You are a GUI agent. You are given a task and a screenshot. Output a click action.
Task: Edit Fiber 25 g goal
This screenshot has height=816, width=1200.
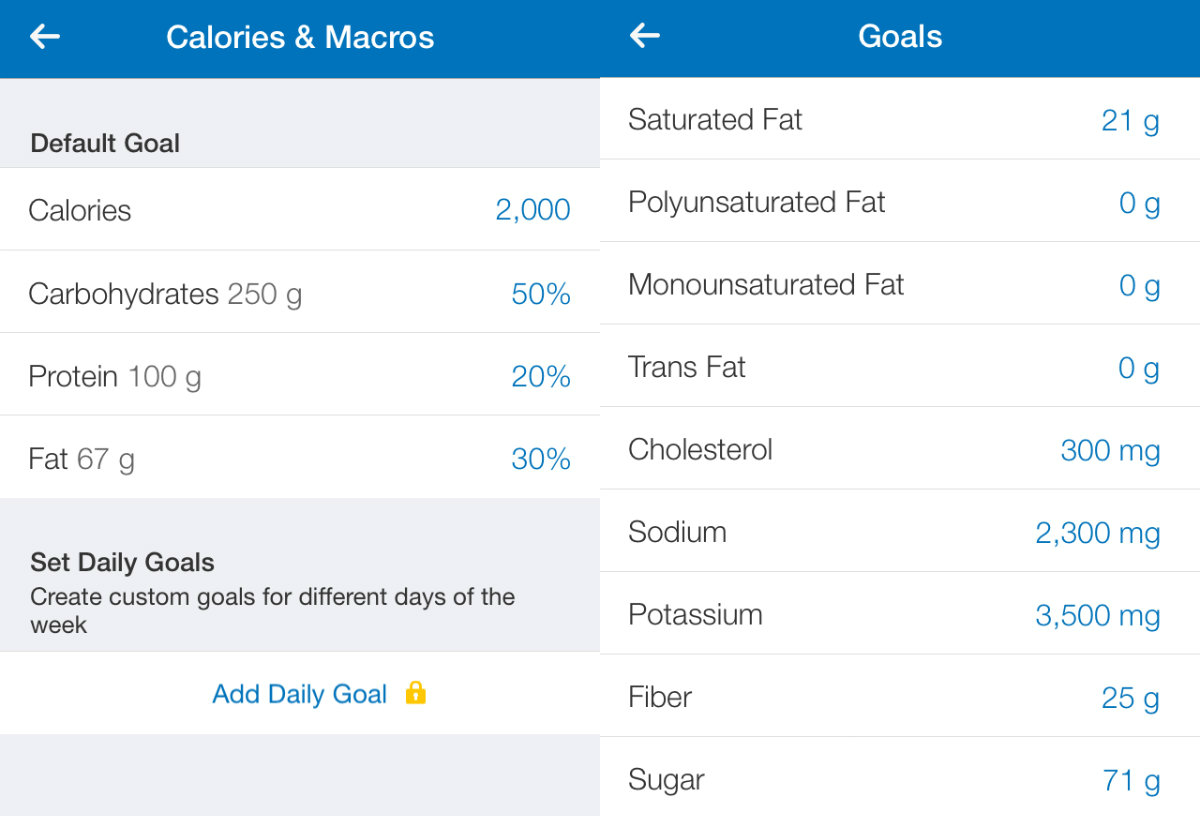tap(1130, 698)
